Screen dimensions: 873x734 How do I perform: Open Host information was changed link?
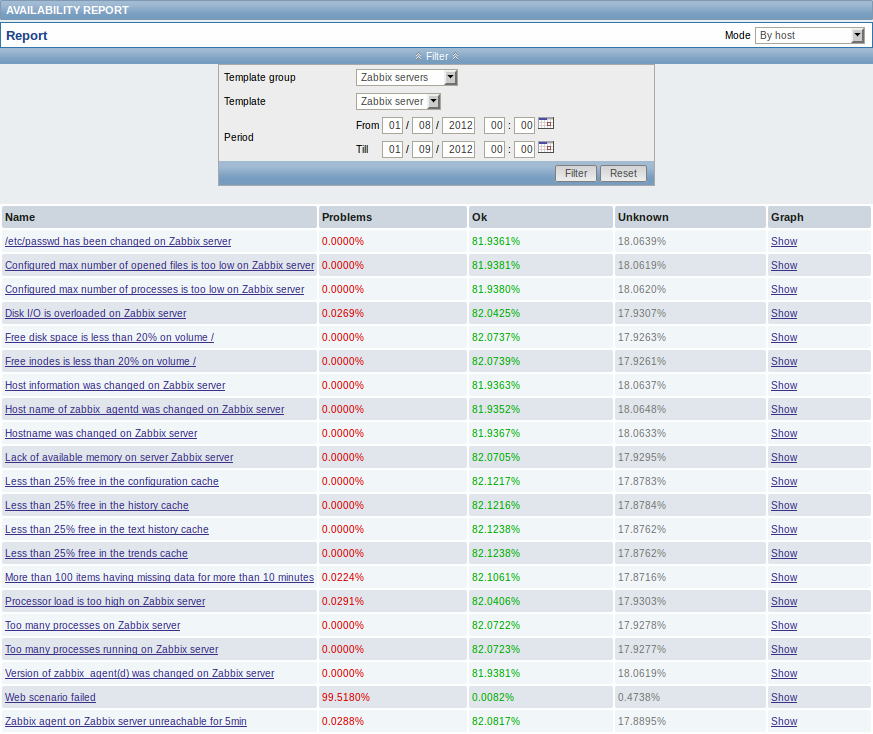115,385
